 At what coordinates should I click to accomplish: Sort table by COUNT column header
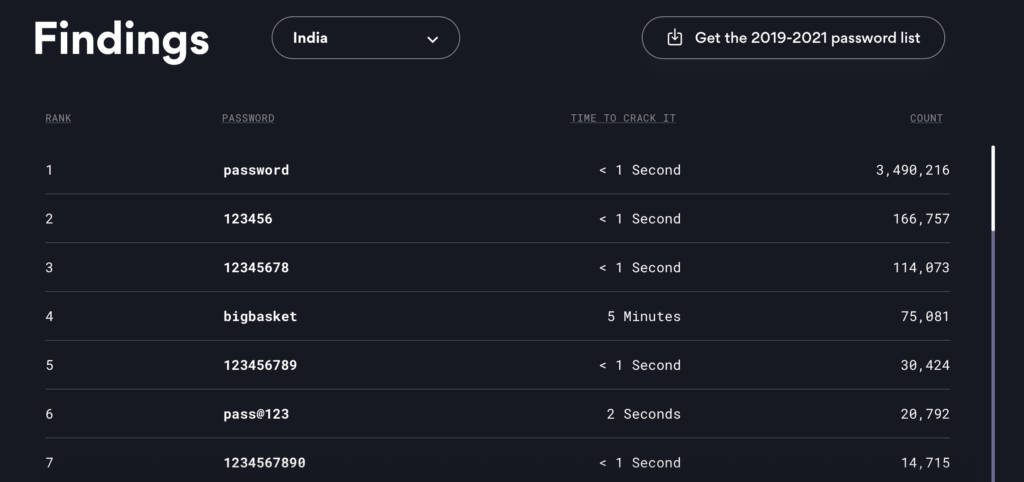926,118
